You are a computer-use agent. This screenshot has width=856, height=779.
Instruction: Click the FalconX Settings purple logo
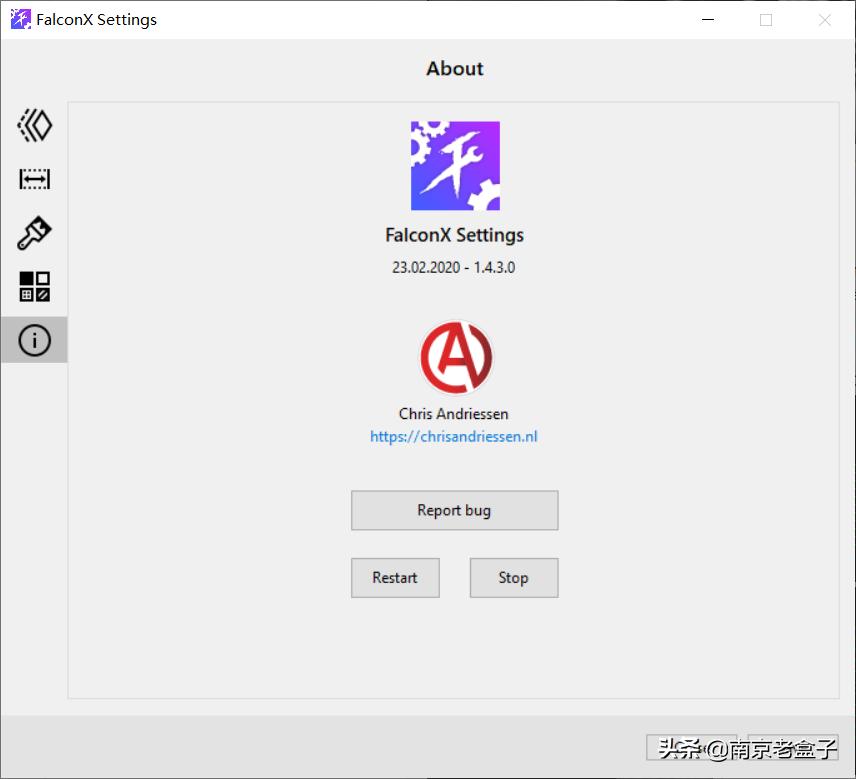pyautogui.click(x=455, y=165)
